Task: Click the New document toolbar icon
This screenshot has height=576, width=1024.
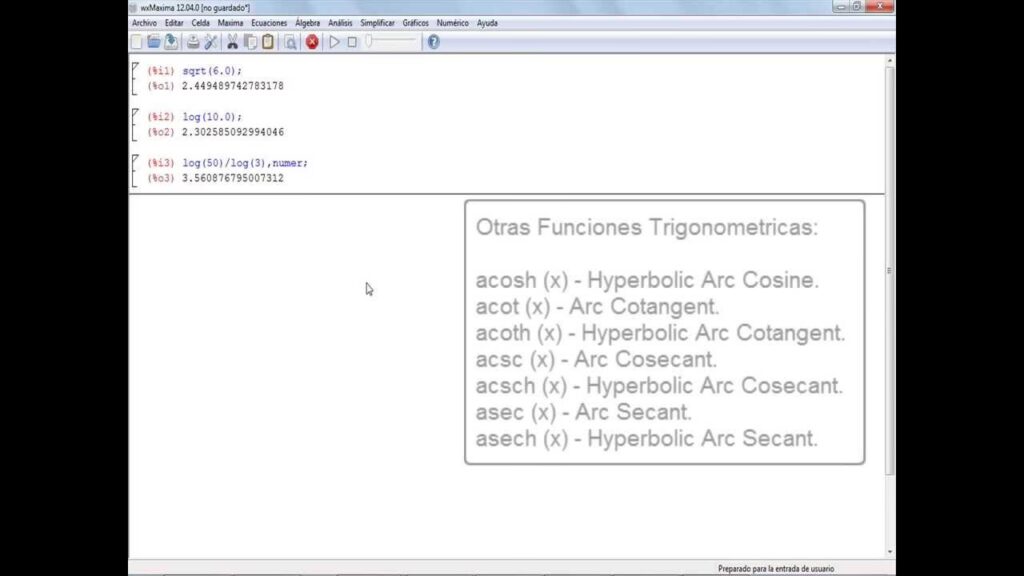Action: click(x=137, y=42)
